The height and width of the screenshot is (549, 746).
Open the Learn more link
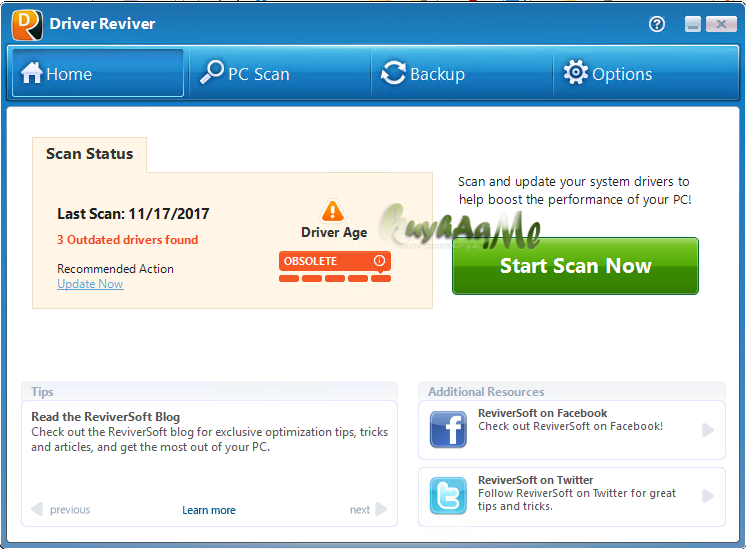209,510
